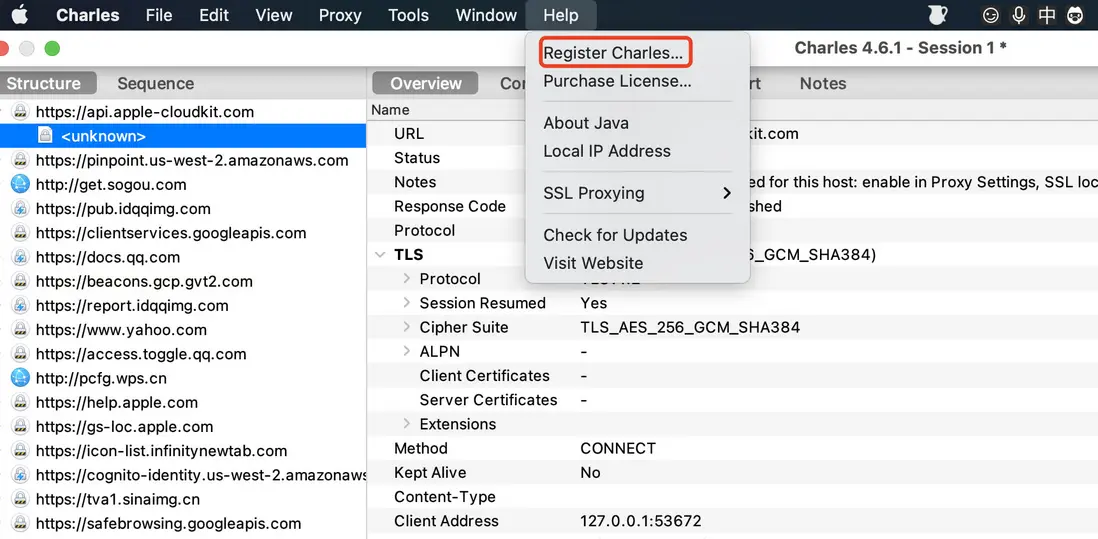1098x539 pixels.
Task: Switch to the Sequence tab
Action: pos(155,83)
